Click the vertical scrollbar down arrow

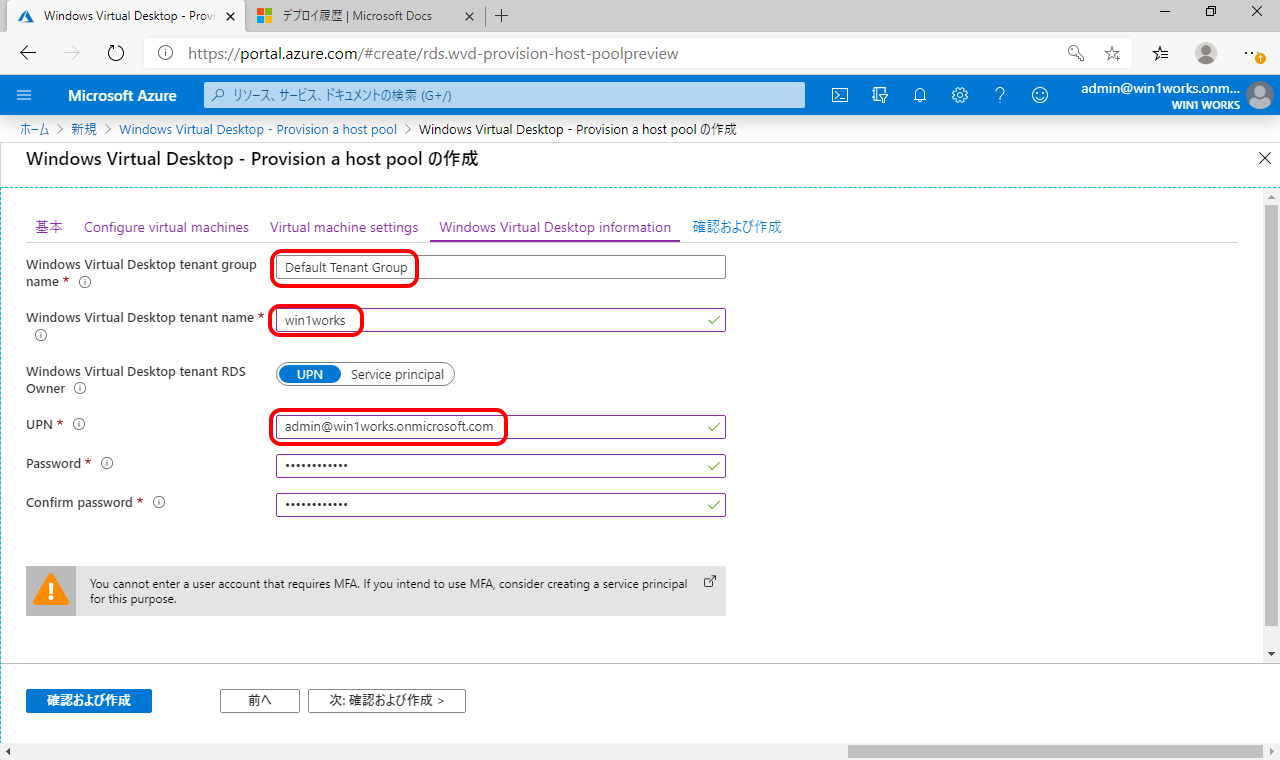1271,654
